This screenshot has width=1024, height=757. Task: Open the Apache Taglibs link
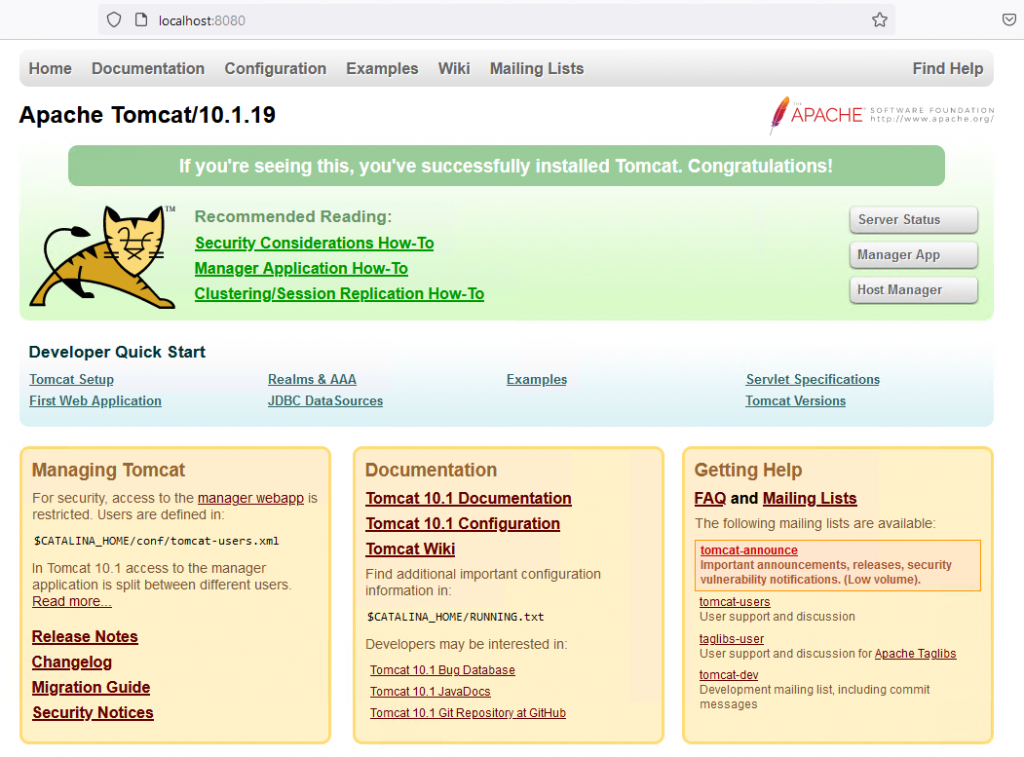[x=915, y=654]
